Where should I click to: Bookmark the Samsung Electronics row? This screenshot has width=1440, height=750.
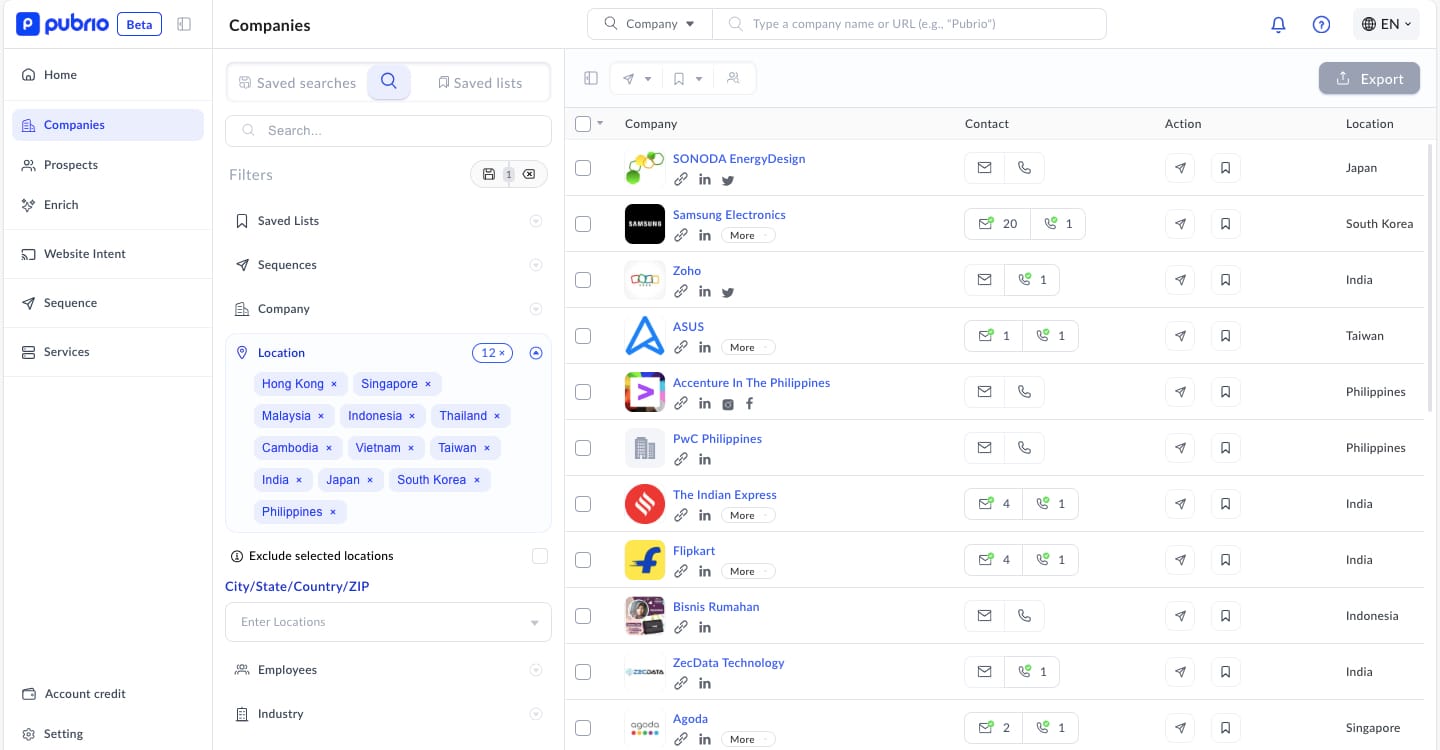pos(1226,224)
